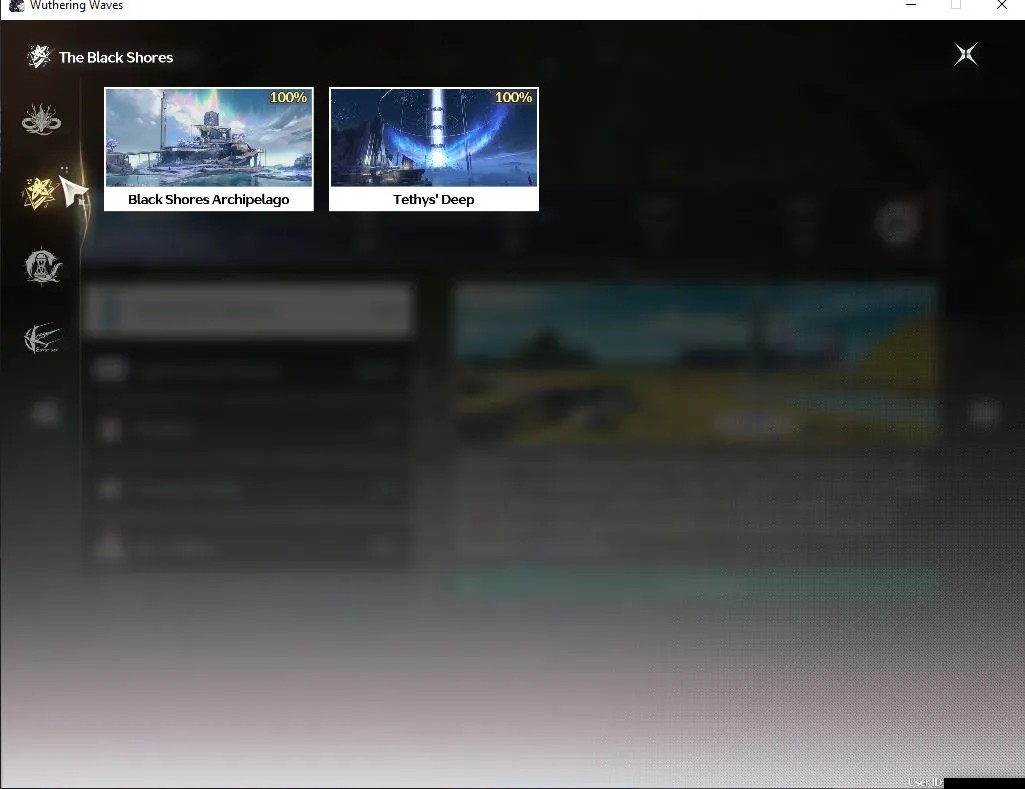Click the 100% progress on Black Shores Archipelago

pyautogui.click(x=288, y=97)
